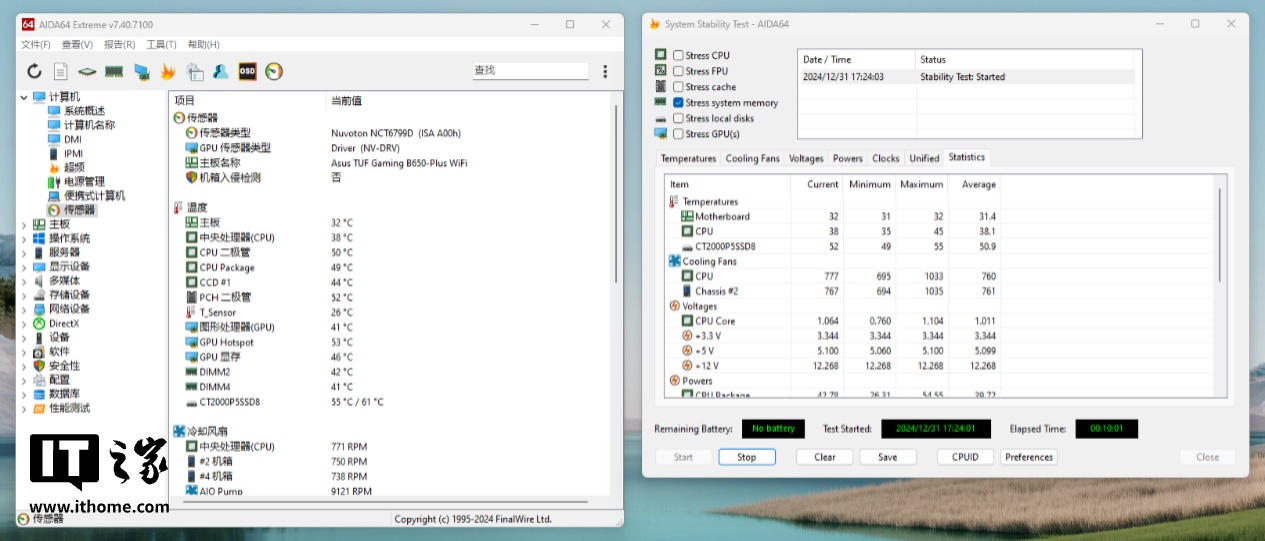This screenshot has width=1265, height=541.
Task: Collapse the 计算机 tree node
Action: [x=24, y=97]
